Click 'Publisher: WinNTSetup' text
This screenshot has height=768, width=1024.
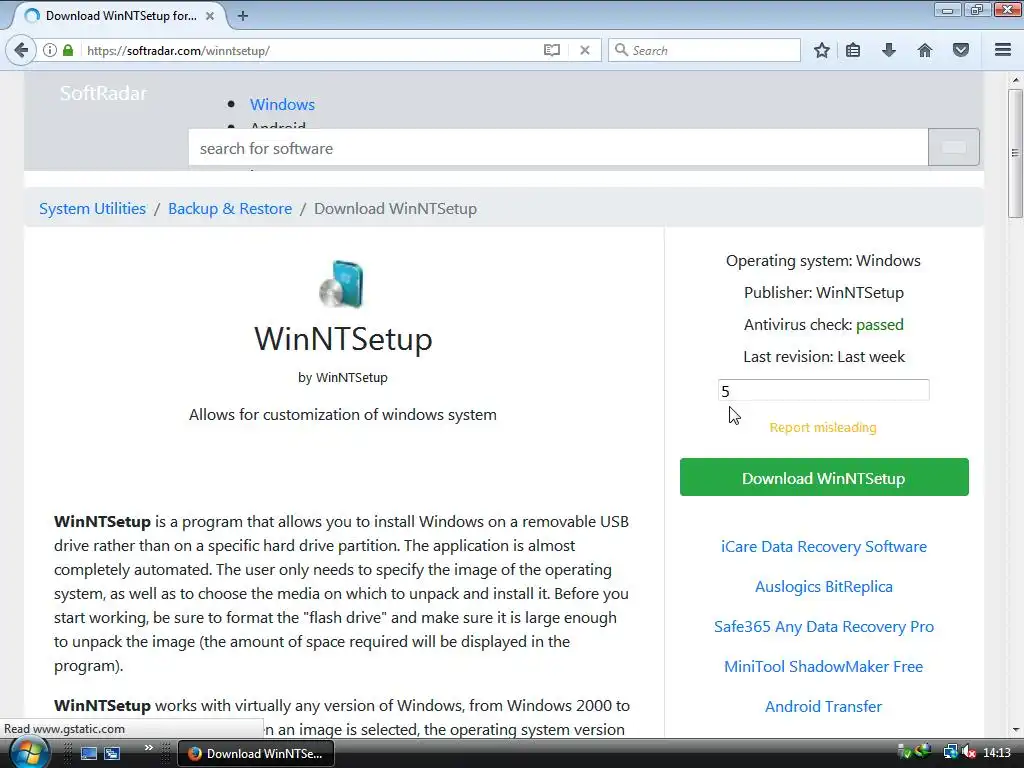824,293
